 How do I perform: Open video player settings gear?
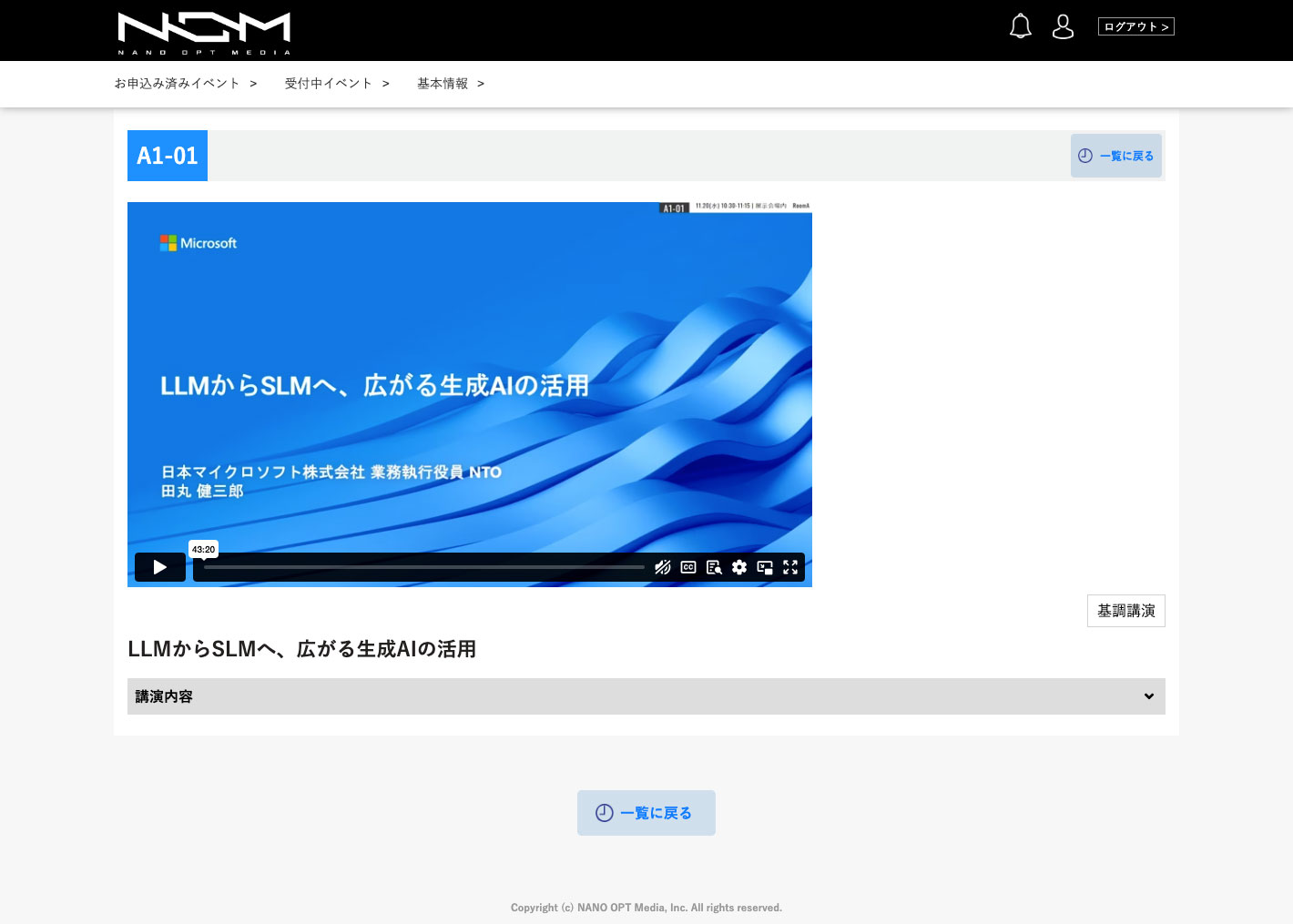point(739,567)
